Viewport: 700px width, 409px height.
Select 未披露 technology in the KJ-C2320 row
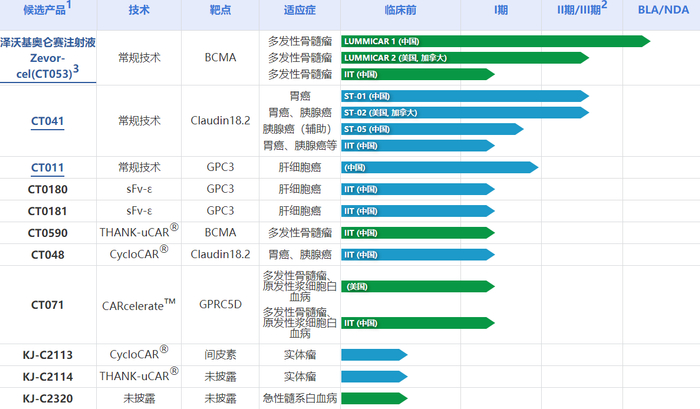click(x=139, y=398)
